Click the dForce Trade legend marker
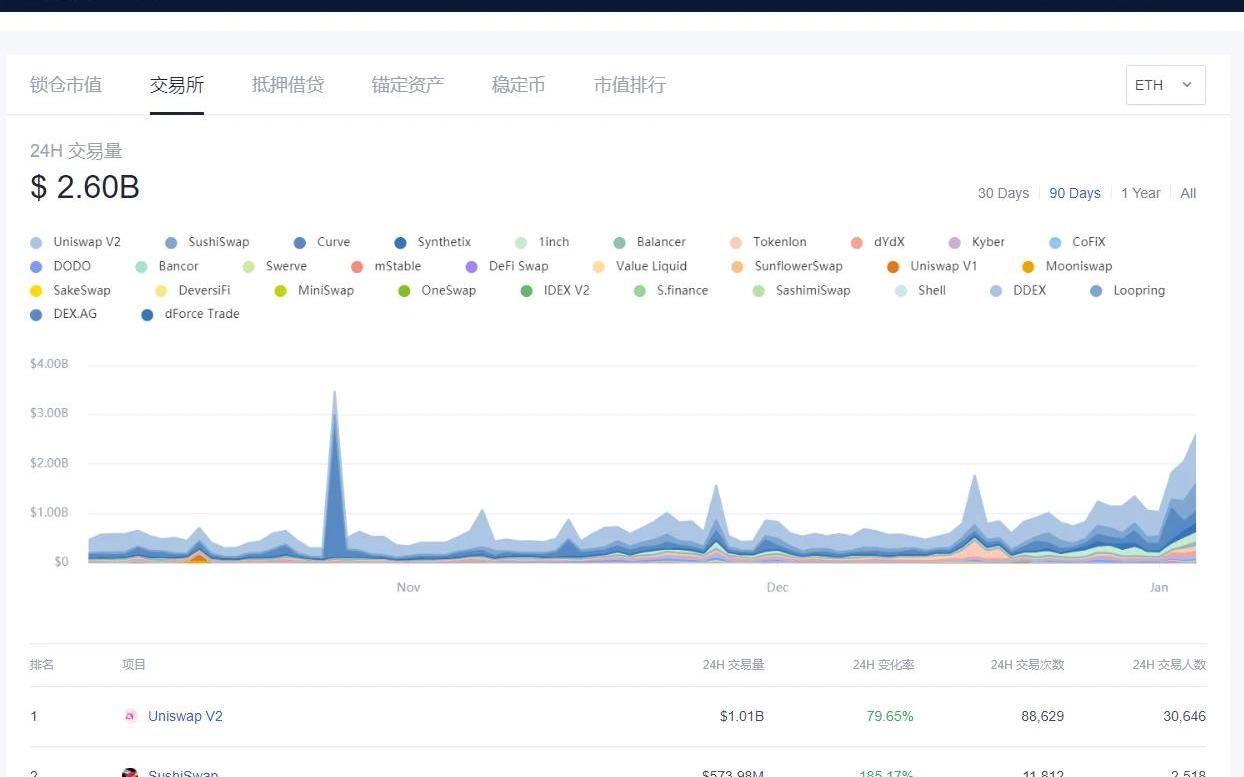The height and width of the screenshot is (777, 1244). tap(148, 315)
